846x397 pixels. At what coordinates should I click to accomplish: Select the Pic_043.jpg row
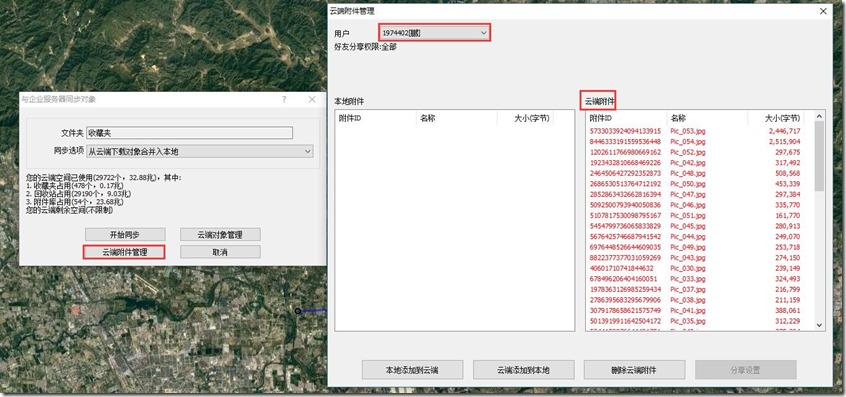pos(700,257)
